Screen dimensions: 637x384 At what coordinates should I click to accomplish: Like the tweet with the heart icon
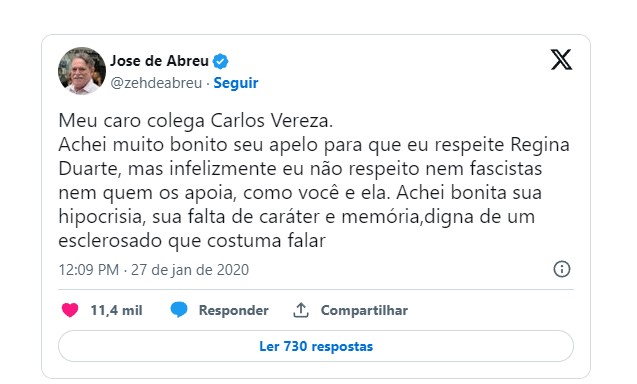pyautogui.click(x=70, y=310)
